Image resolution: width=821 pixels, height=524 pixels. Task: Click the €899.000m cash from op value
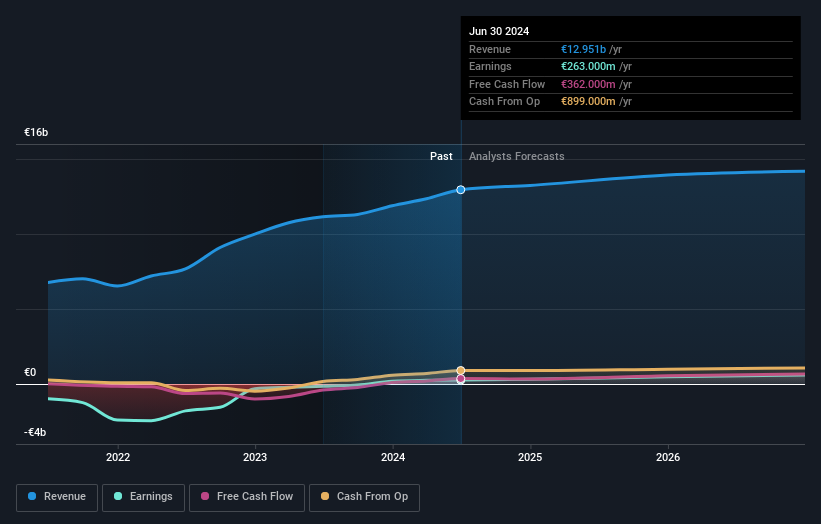click(x=588, y=102)
